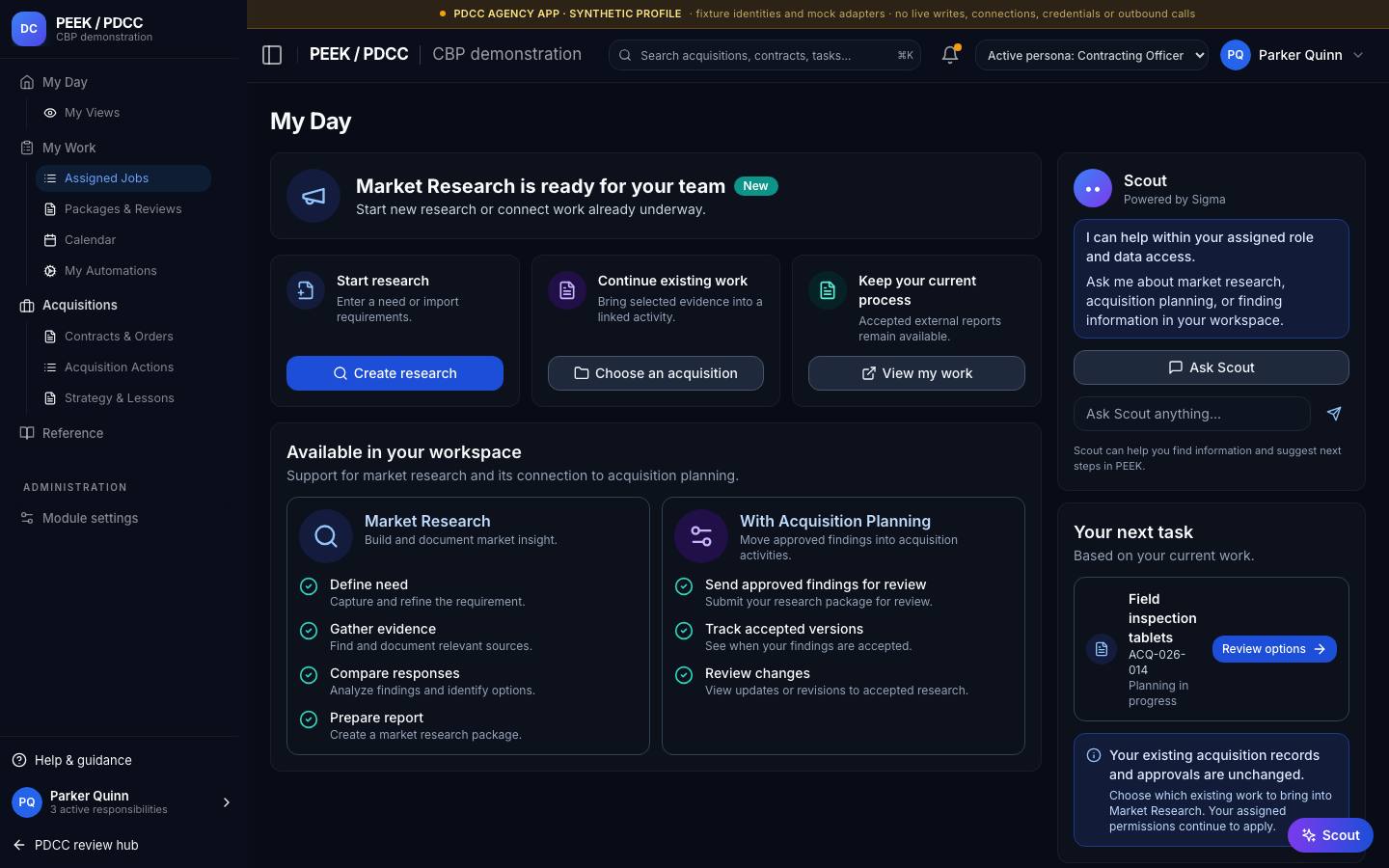Image resolution: width=1389 pixels, height=868 pixels.
Task: Click the Ask Scout anything input
Action: pos(1192,414)
